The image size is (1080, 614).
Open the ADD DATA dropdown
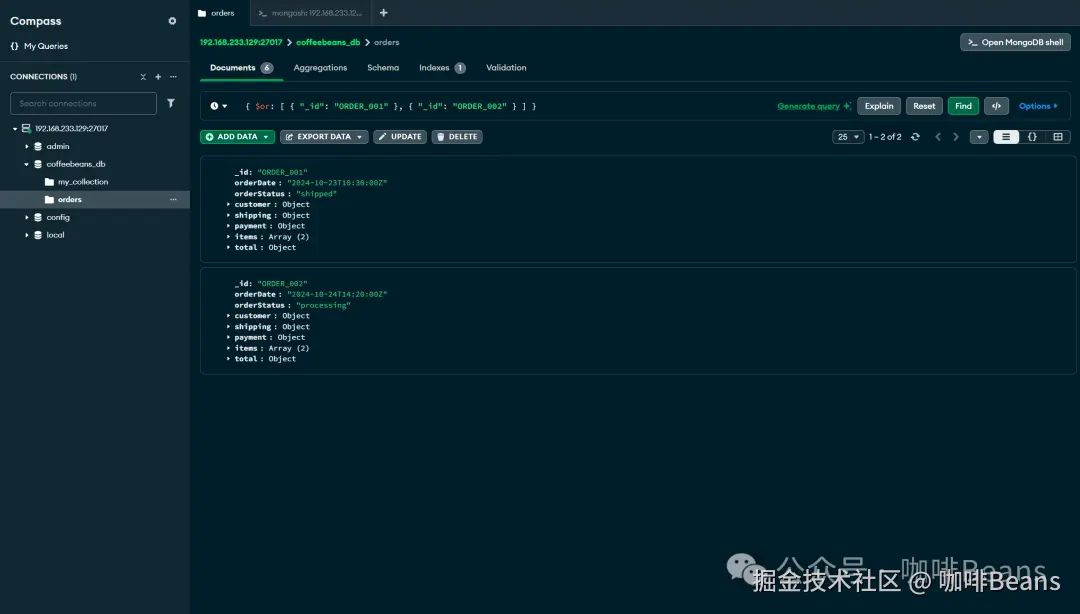[238, 137]
